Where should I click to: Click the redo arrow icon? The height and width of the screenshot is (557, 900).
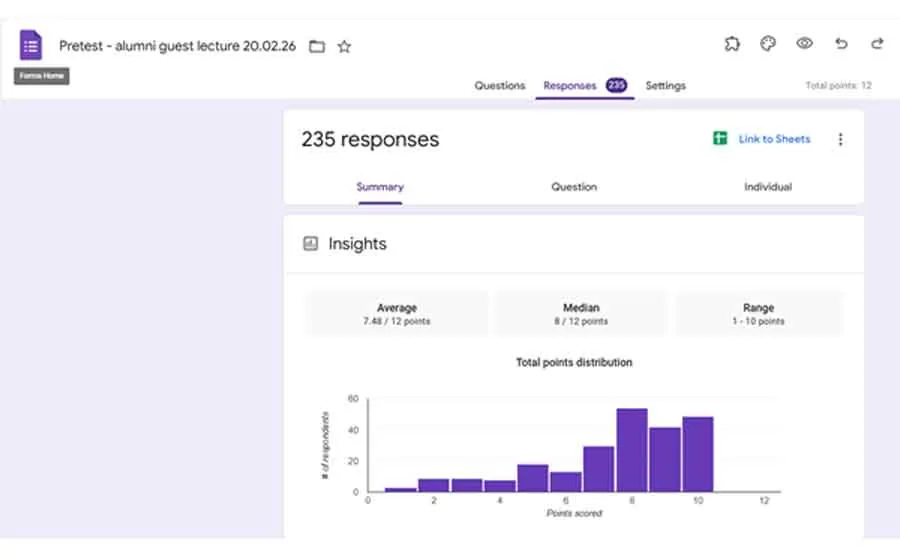tap(877, 44)
